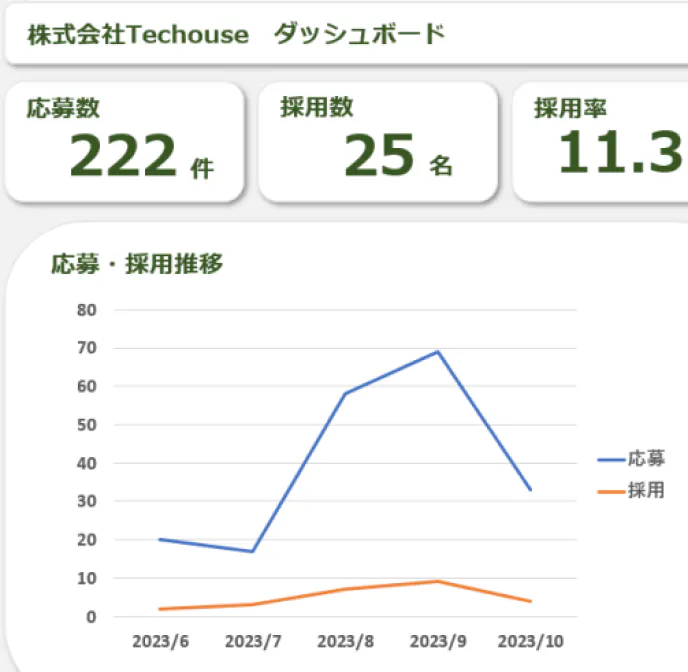
Task: Click the 株式会社Techouse ダッシュボード title
Action: [x=236, y=35]
